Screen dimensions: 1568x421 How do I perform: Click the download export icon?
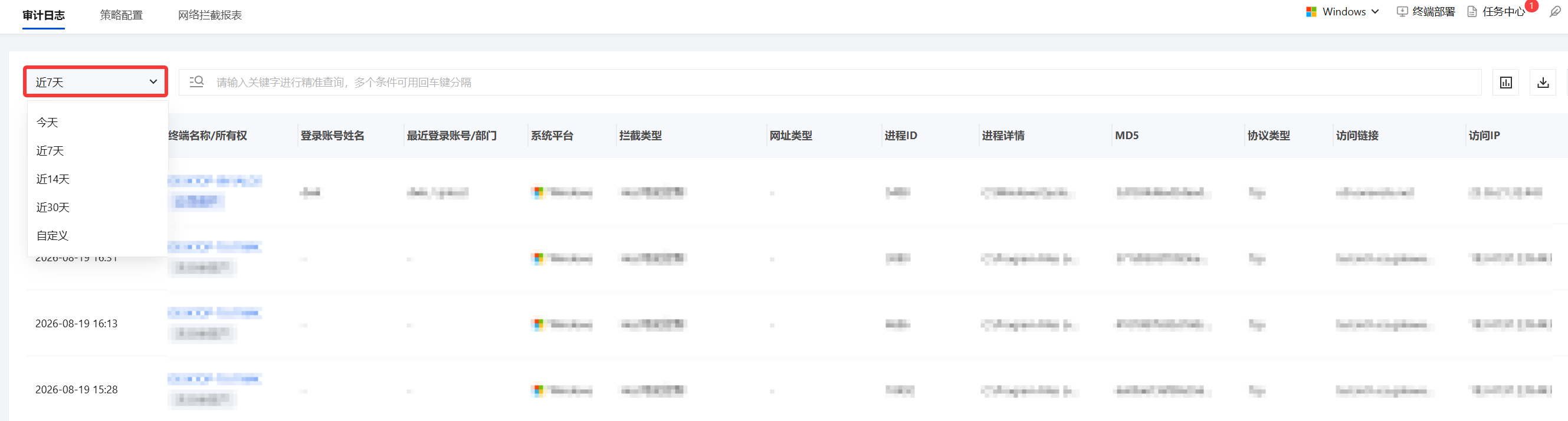click(1543, 82)
